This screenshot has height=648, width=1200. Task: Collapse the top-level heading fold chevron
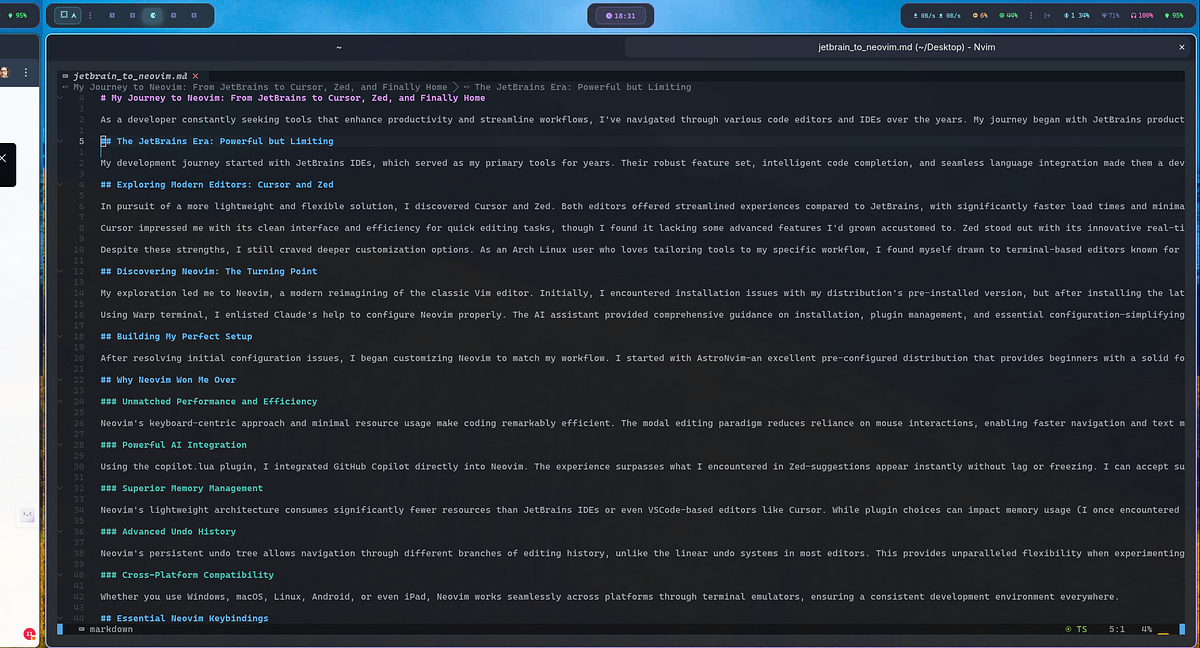tap(60, 98)
